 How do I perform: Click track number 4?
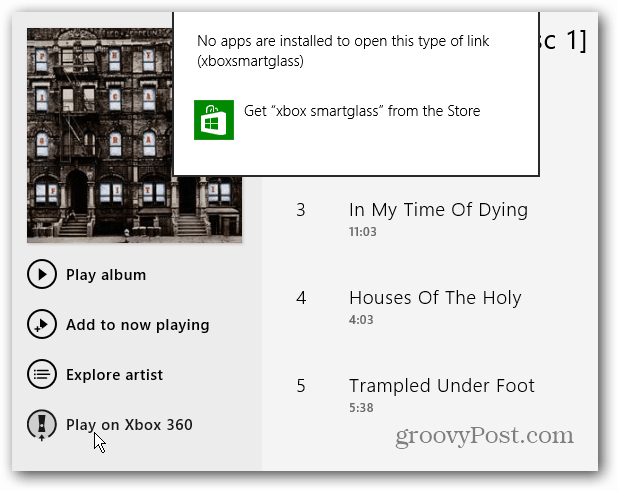tap(301, 298)
